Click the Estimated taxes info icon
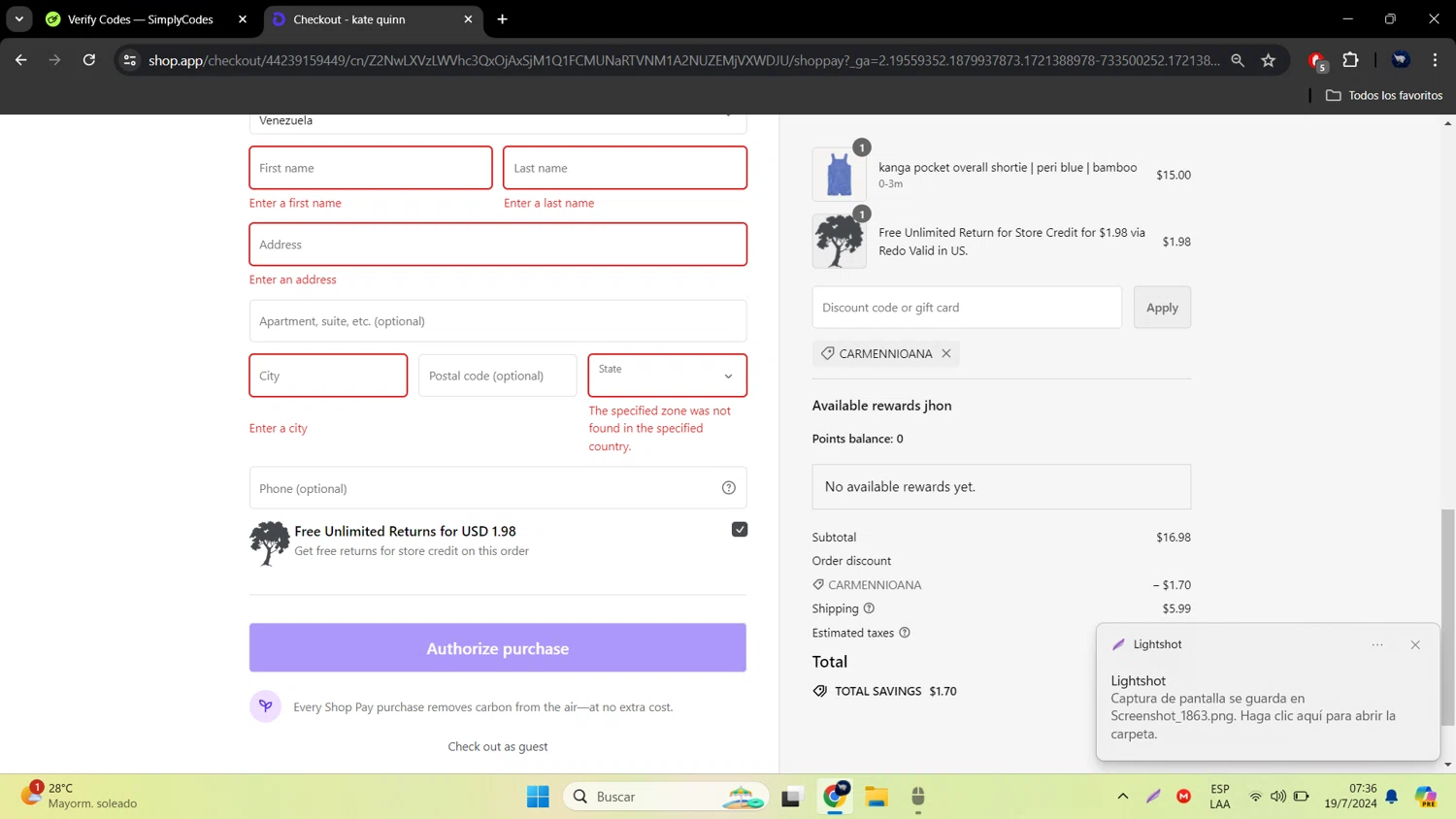The image size is (1456, 819). [905, 633]
